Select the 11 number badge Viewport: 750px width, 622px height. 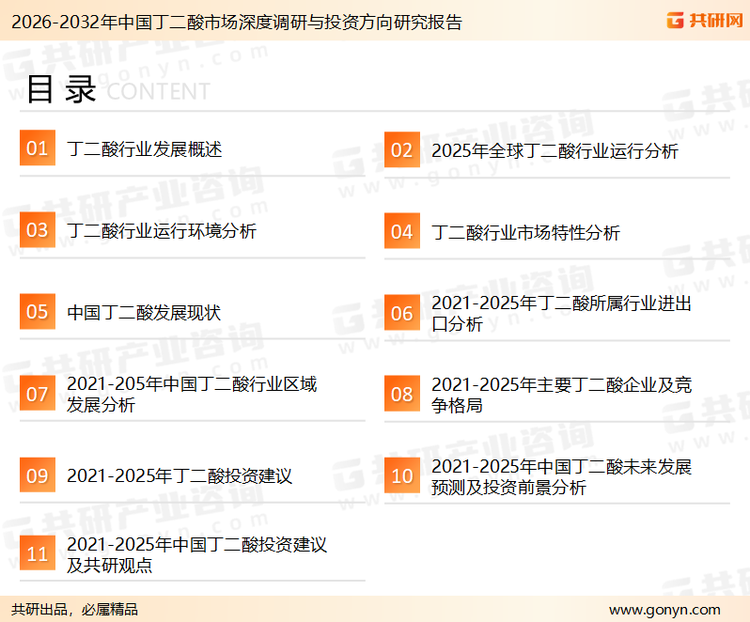point(37,555)
